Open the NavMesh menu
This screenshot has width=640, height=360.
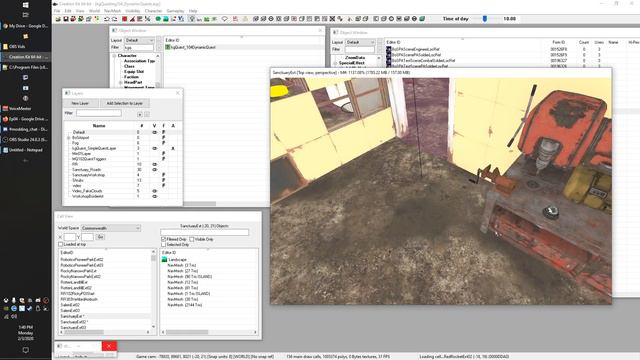(113, 11)
